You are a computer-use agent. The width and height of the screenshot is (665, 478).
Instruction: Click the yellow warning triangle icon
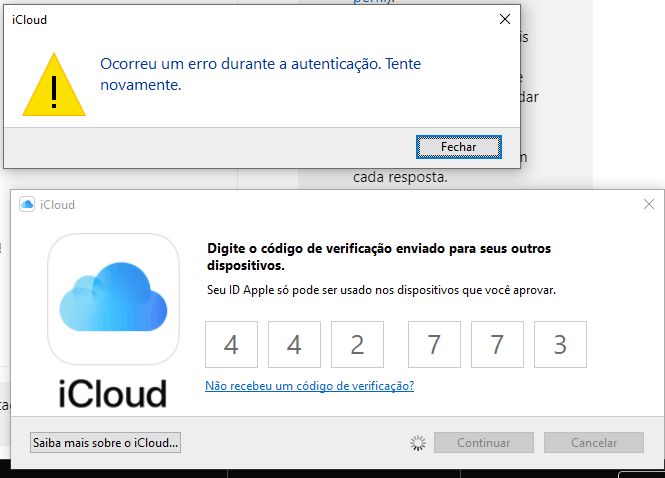point(54,85)
